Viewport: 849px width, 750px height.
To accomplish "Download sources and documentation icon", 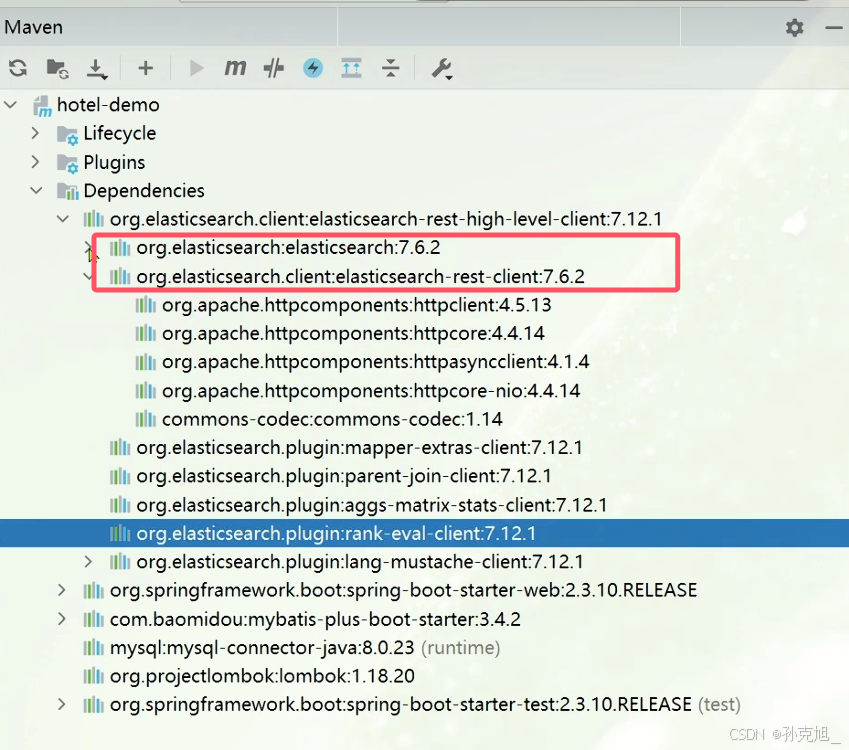I will 97,69.
